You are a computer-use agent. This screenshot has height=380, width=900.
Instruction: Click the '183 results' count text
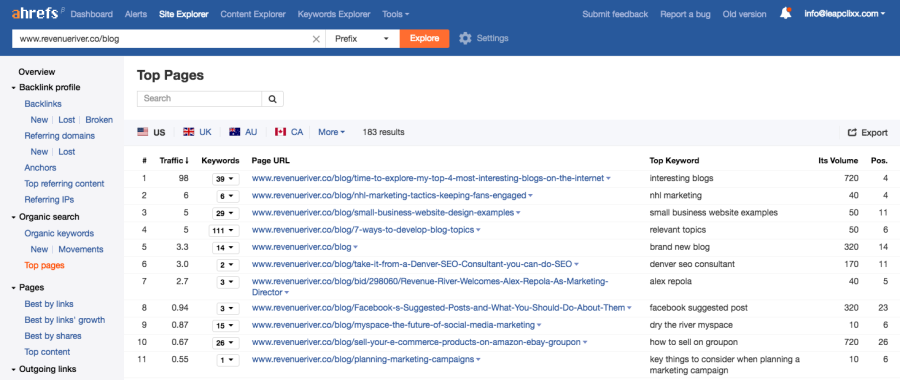pos(383,132)
